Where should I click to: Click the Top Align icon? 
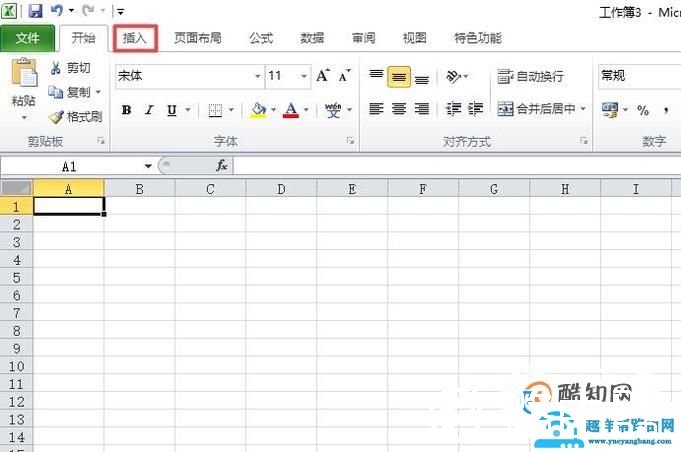376,75
